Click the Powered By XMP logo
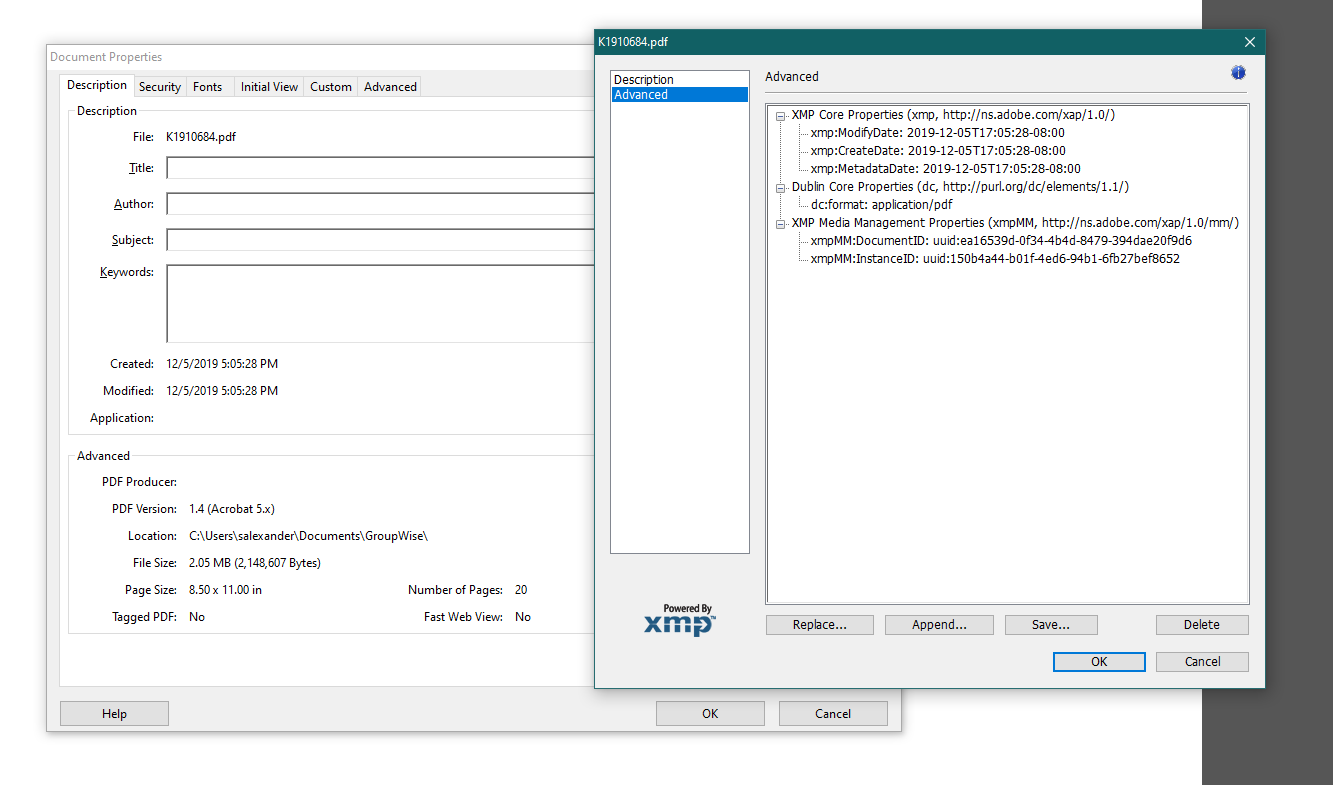The width and height of the screenshot is (1333, 785). click(679, 619)
